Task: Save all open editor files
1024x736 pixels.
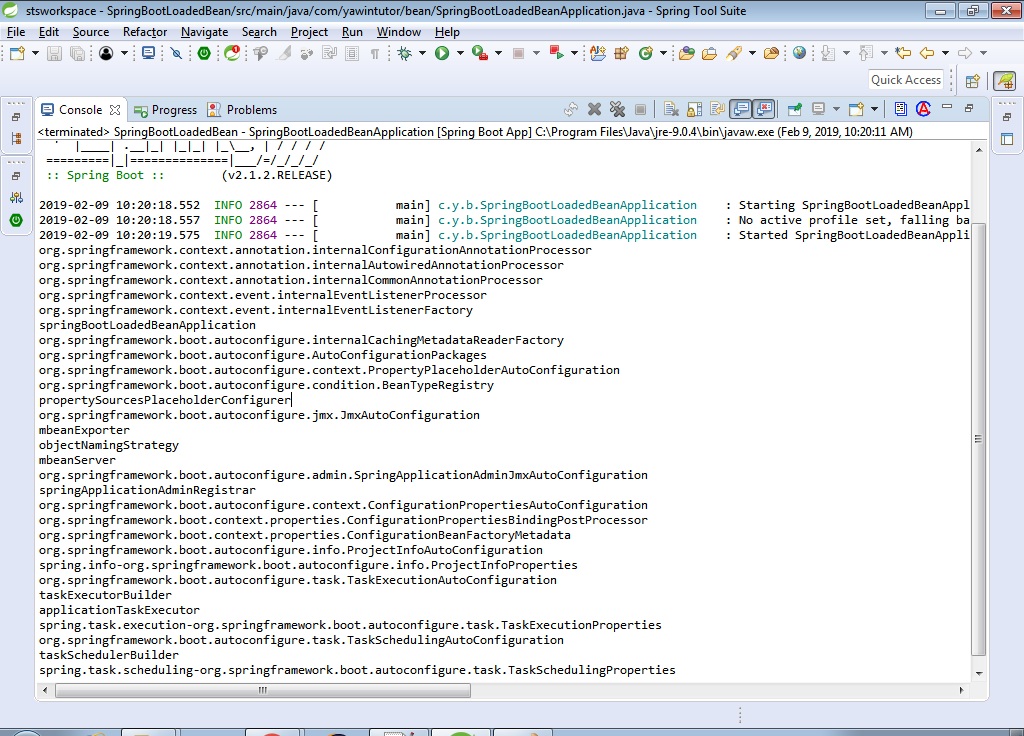Action: tap(76, 53)
